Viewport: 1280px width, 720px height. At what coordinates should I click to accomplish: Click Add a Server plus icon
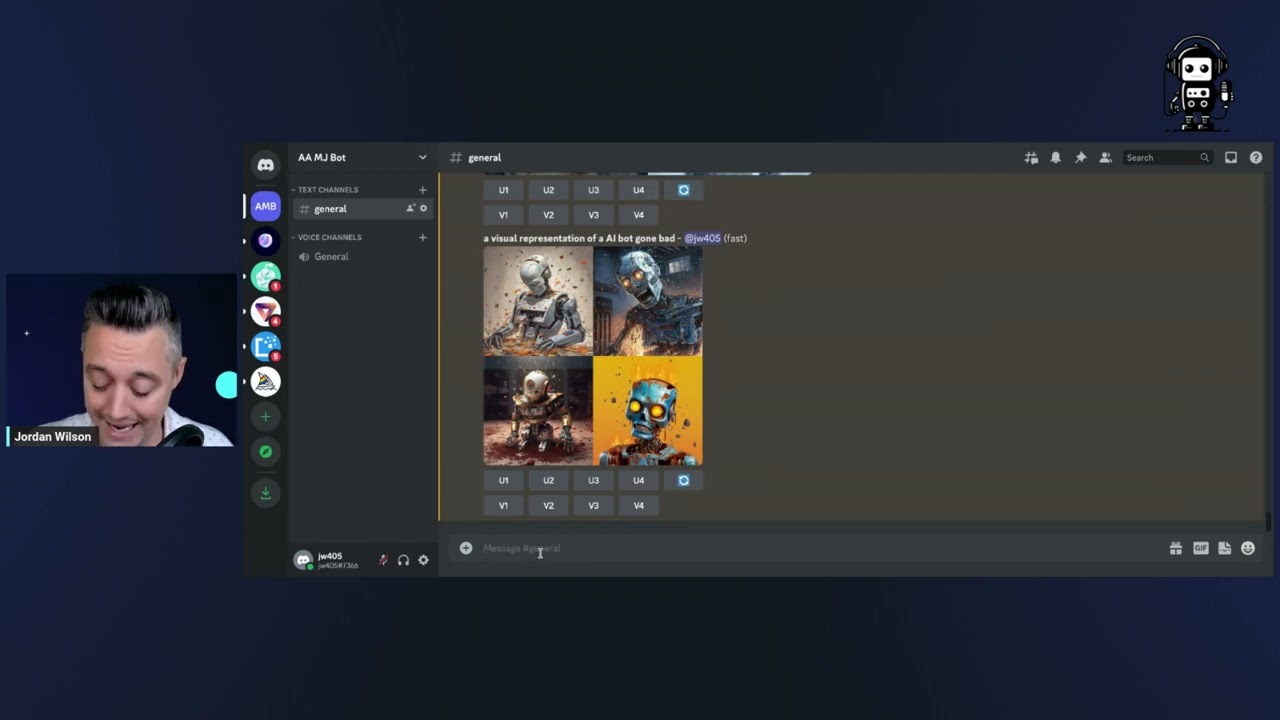[265, 416]
